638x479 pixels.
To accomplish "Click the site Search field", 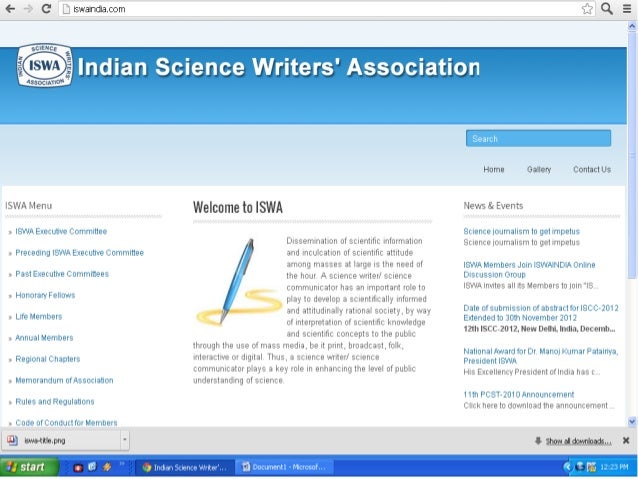I will coord(538,138).
